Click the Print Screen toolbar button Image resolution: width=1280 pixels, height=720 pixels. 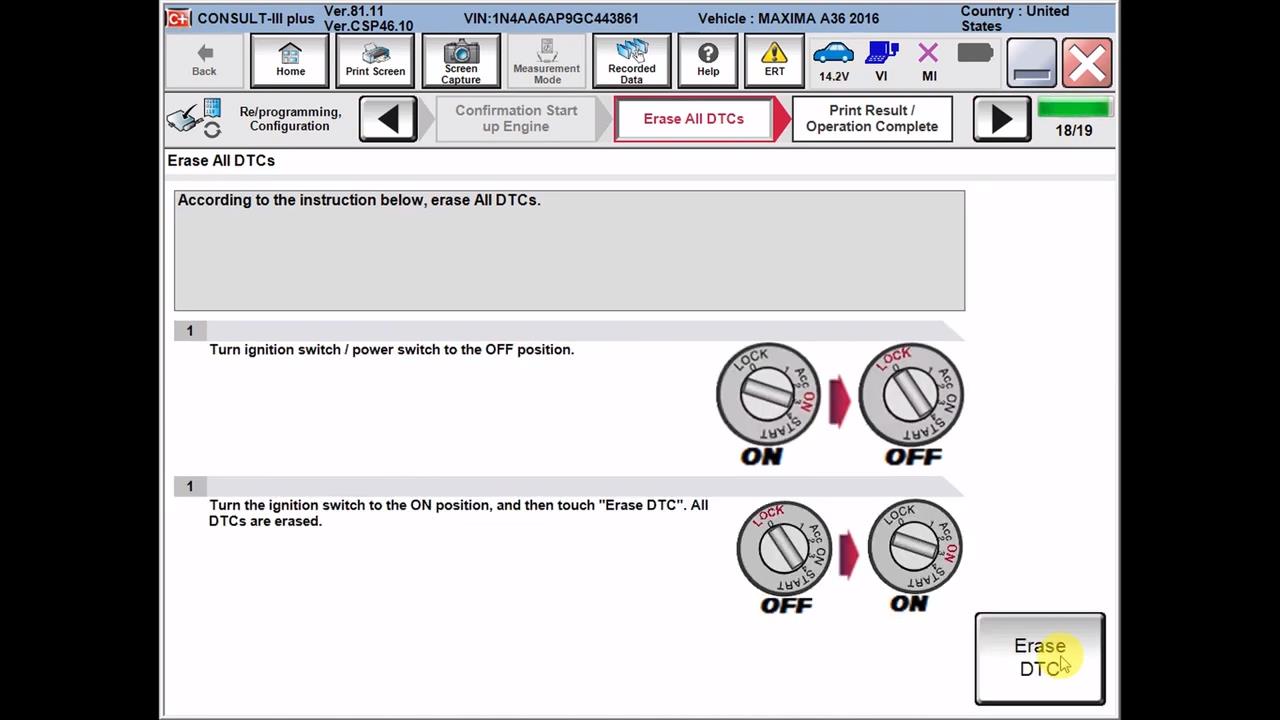375,61
